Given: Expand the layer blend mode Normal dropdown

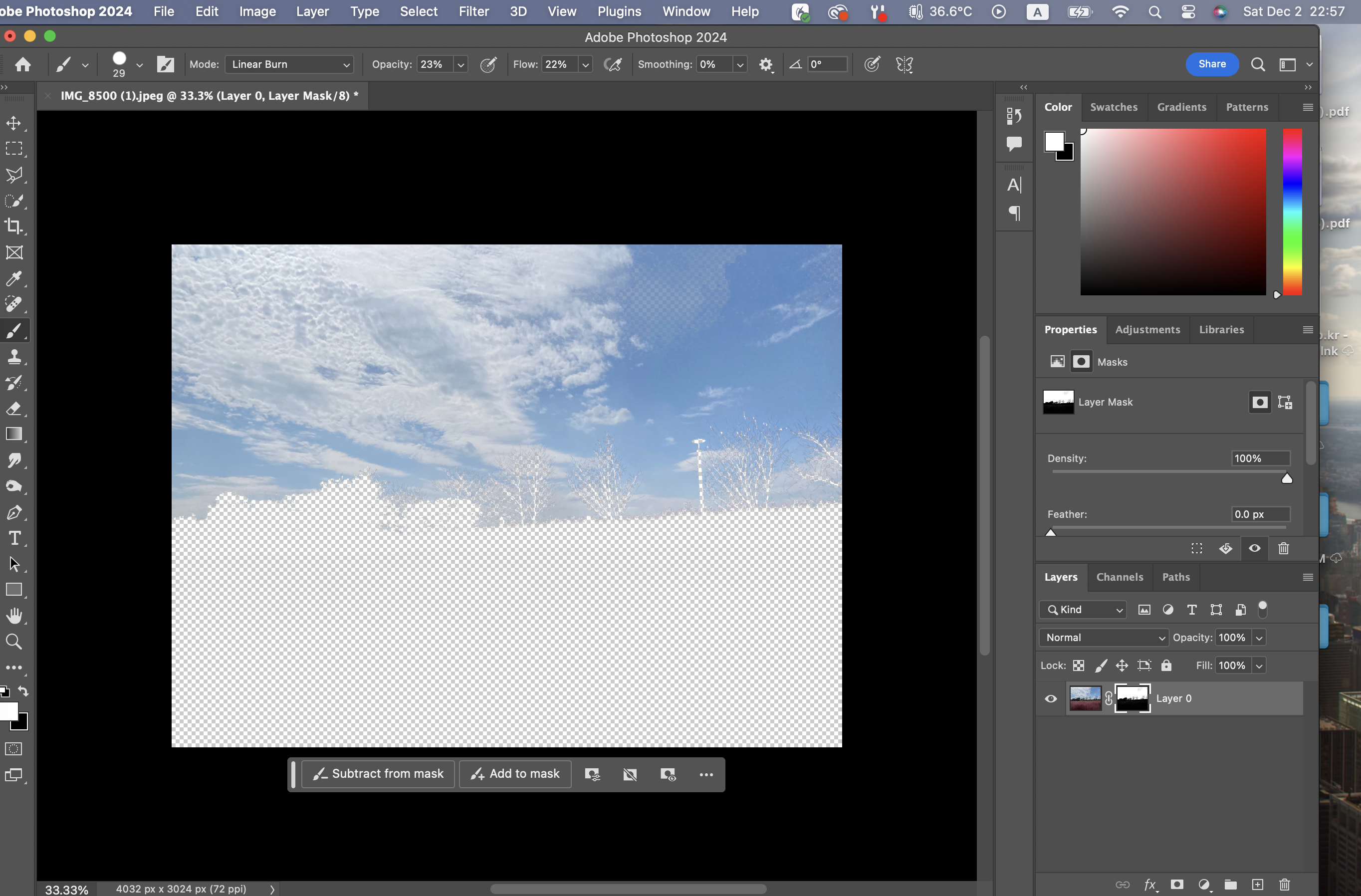Looking at the screenshot, I should [1104, 638].
